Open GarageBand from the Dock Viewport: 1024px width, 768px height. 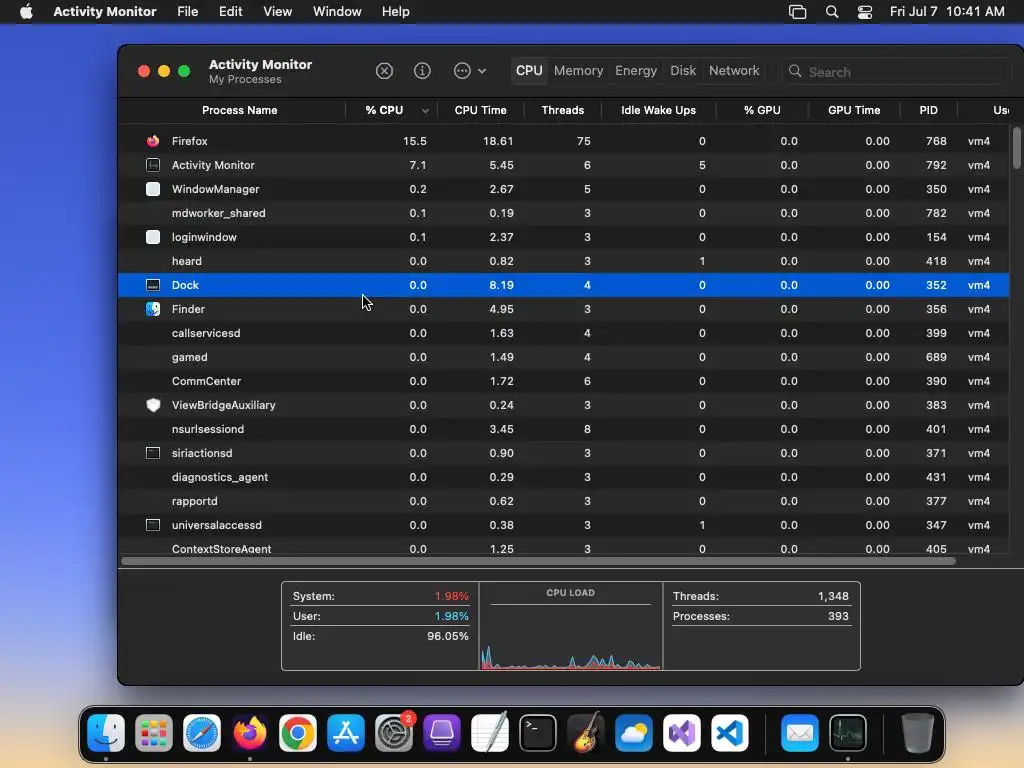(586, 733)
